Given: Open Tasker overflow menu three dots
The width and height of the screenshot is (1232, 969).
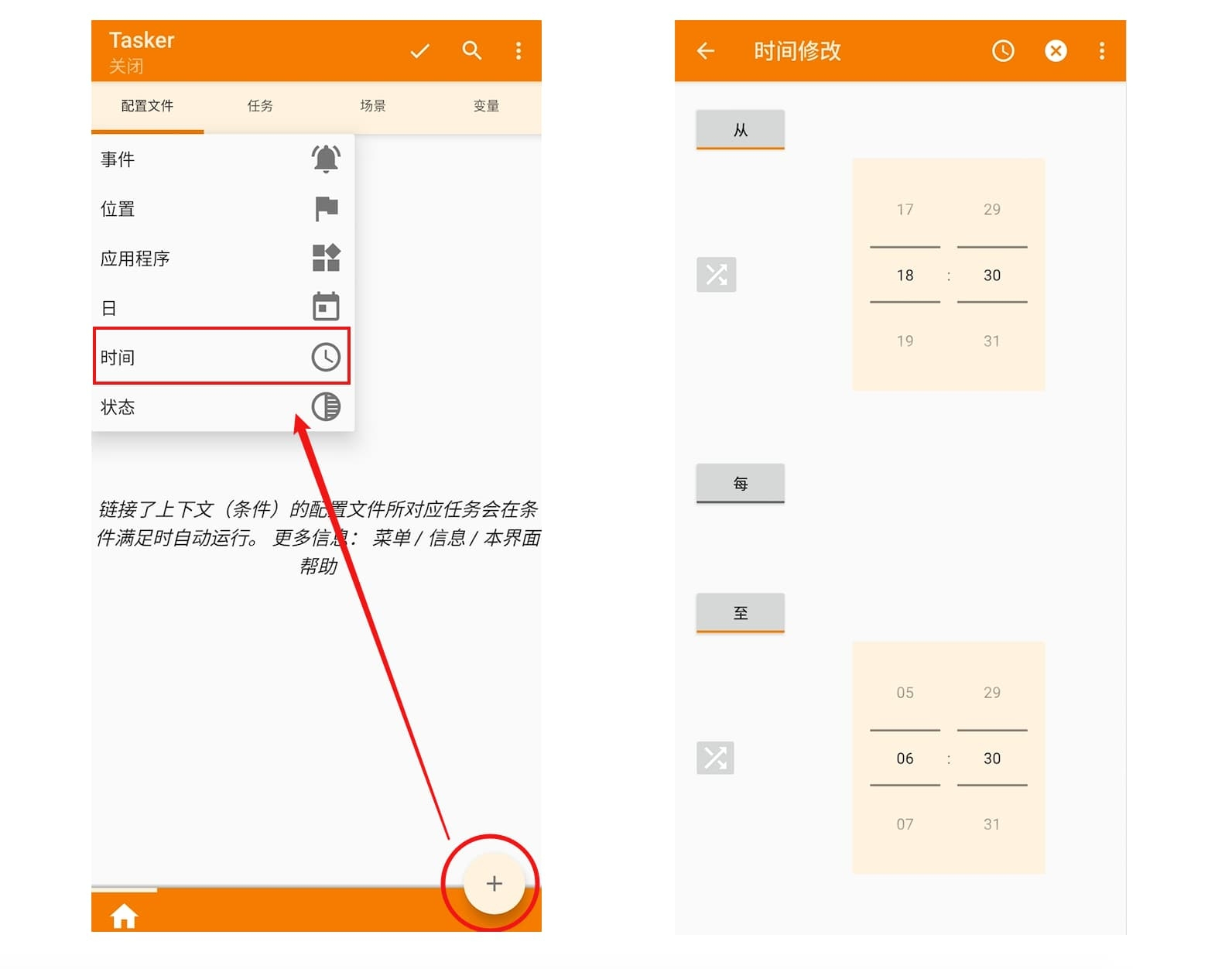Looking at the screenshot, I should point(518,51).
